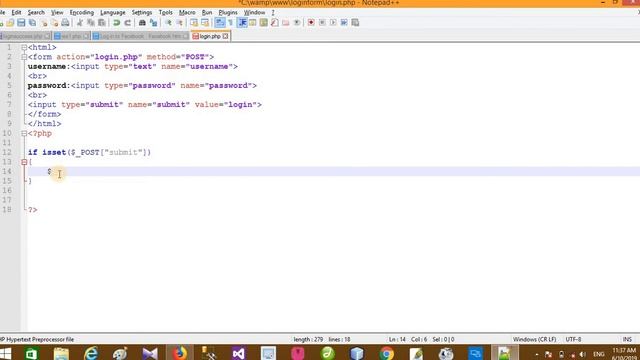Toggle Show all characters icon
Viewport: 640px width, 360px height.
click(x=231, y=22)
